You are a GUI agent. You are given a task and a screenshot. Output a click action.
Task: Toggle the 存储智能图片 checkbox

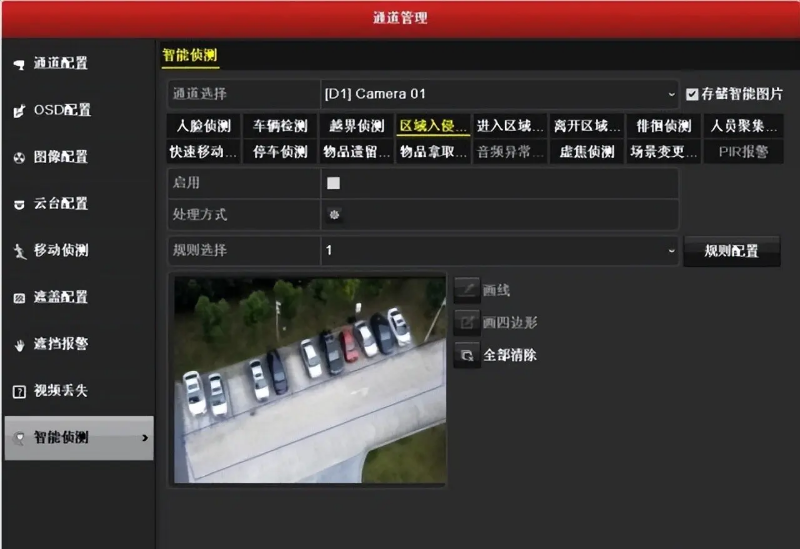[x=692, y=94]
